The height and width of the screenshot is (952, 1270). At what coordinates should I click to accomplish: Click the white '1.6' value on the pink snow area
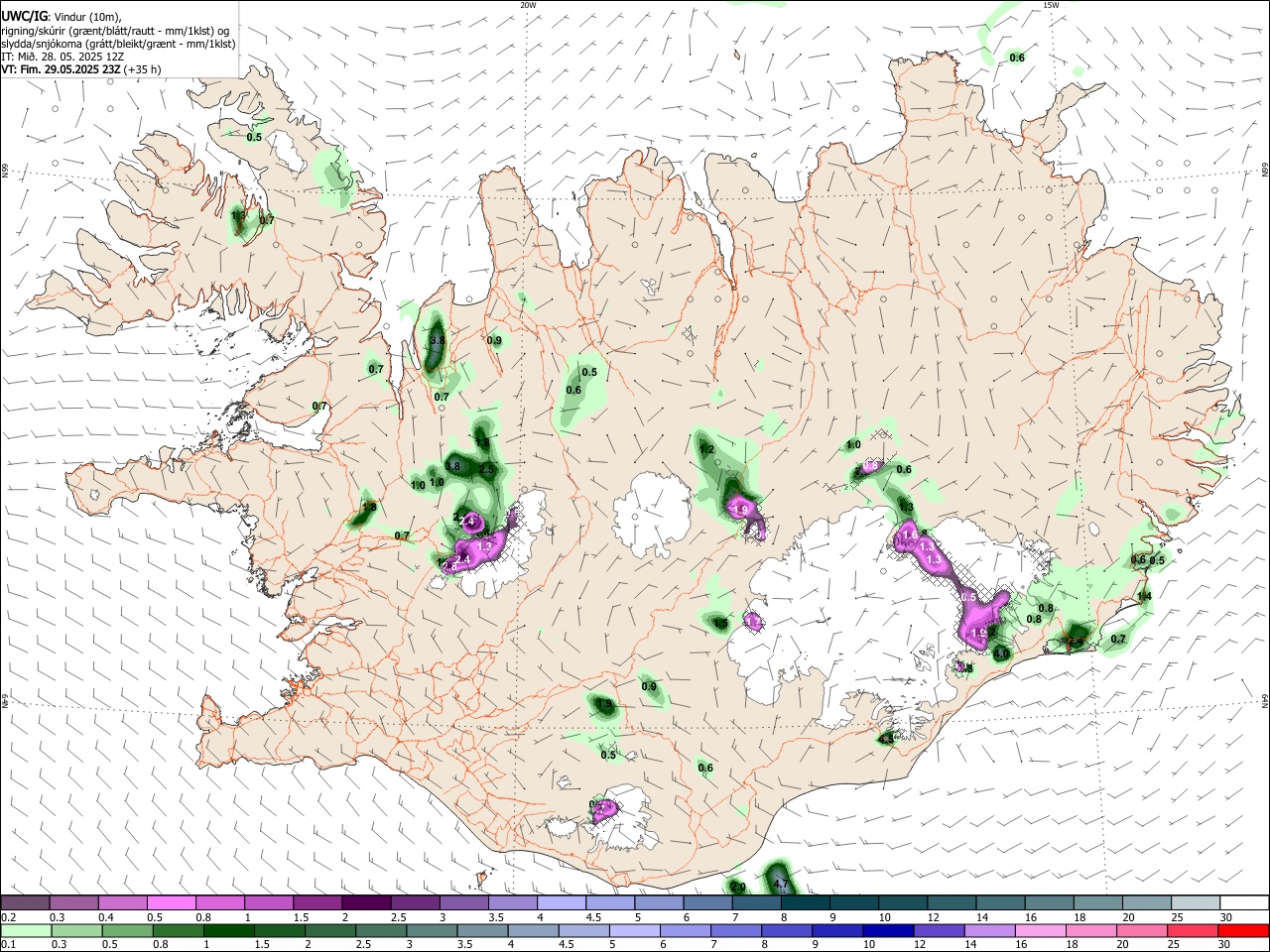(909, 535)
